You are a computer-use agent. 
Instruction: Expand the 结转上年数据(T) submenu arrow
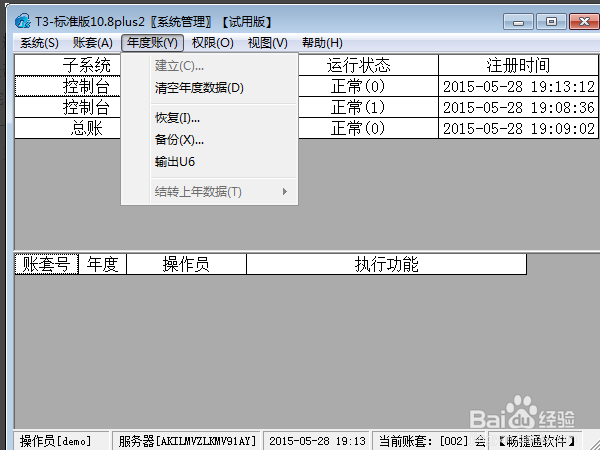coord(284,192)
